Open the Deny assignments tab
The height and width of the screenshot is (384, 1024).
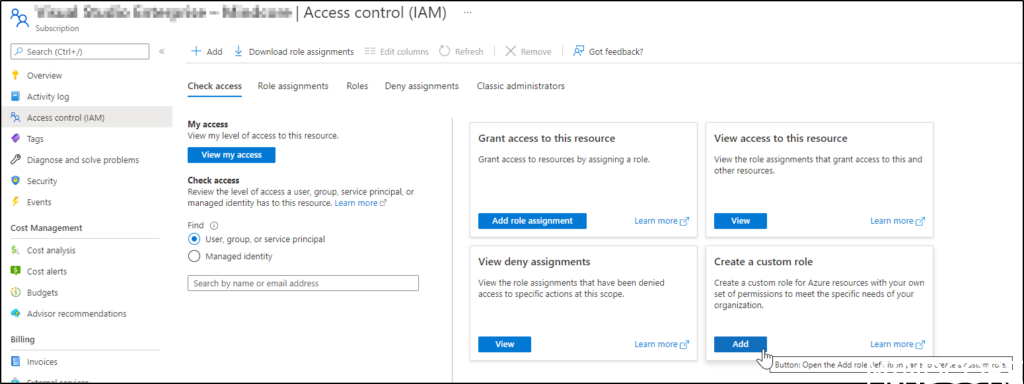coord(422,86)
